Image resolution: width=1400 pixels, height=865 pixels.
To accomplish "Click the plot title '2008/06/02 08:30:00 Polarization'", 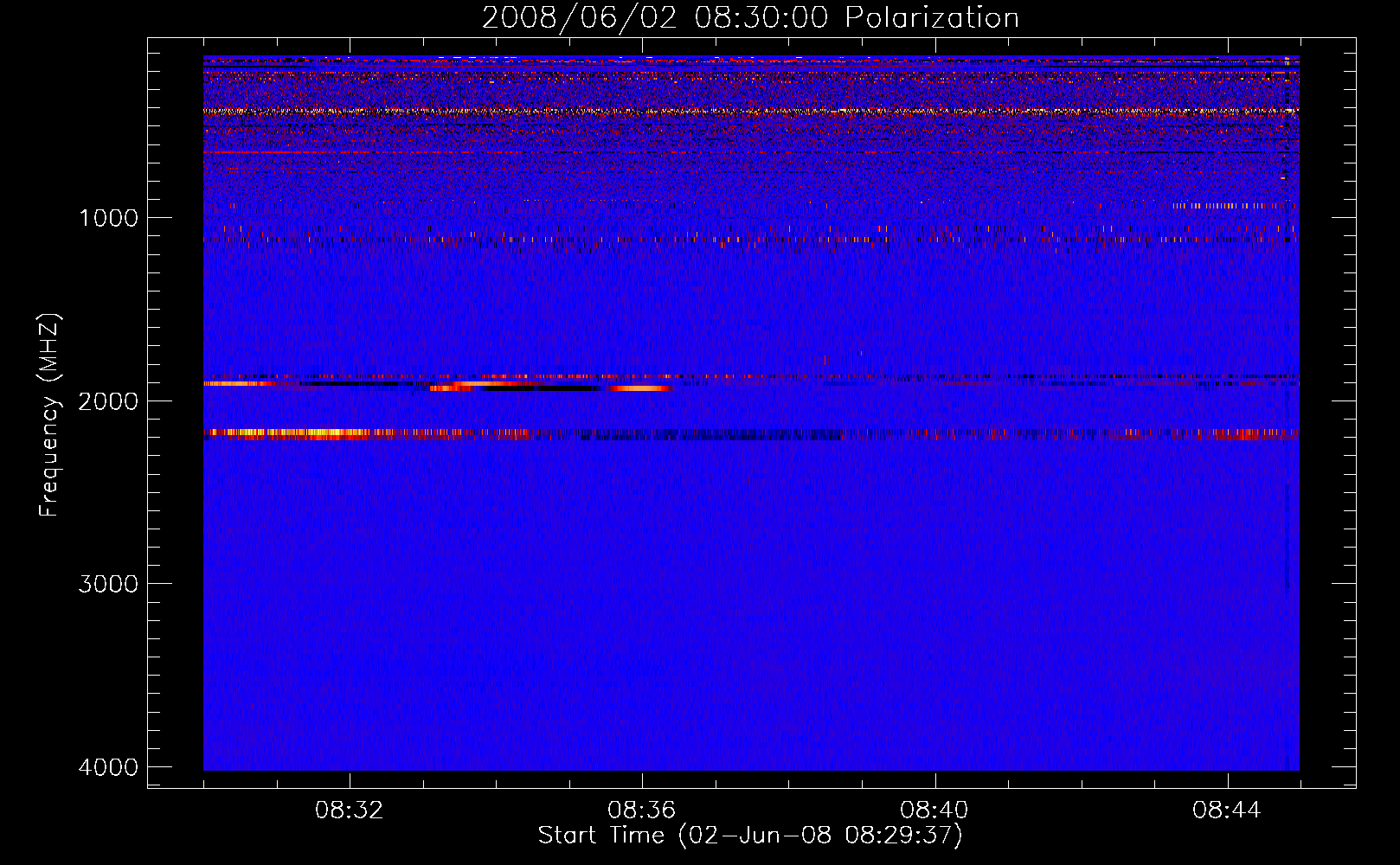I will (750, 18).
